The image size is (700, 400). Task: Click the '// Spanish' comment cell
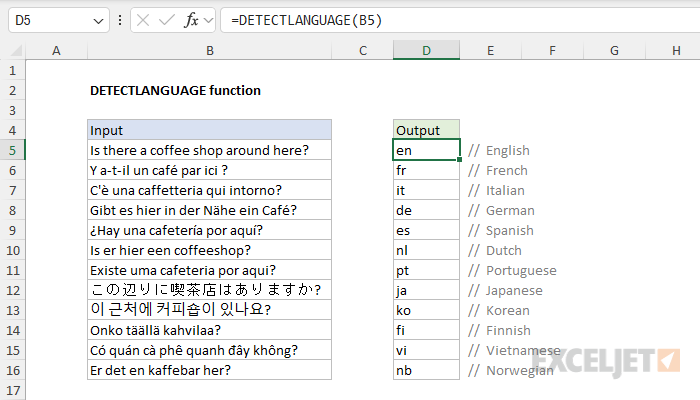coord(500,230)
